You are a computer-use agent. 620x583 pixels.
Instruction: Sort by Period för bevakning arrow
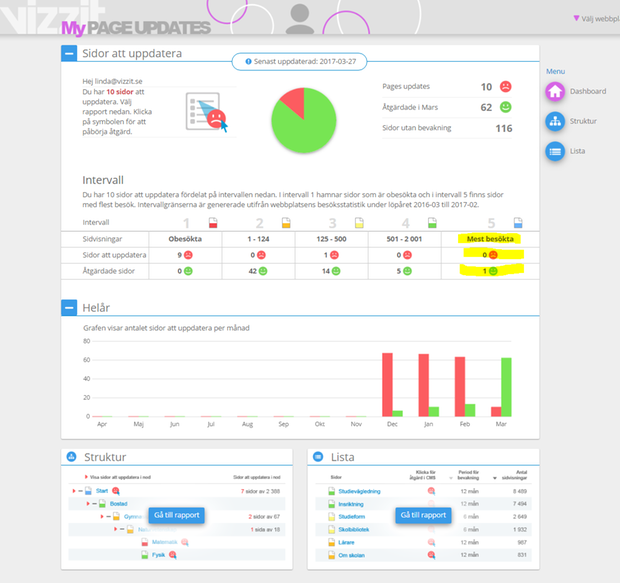click(451, 478)
